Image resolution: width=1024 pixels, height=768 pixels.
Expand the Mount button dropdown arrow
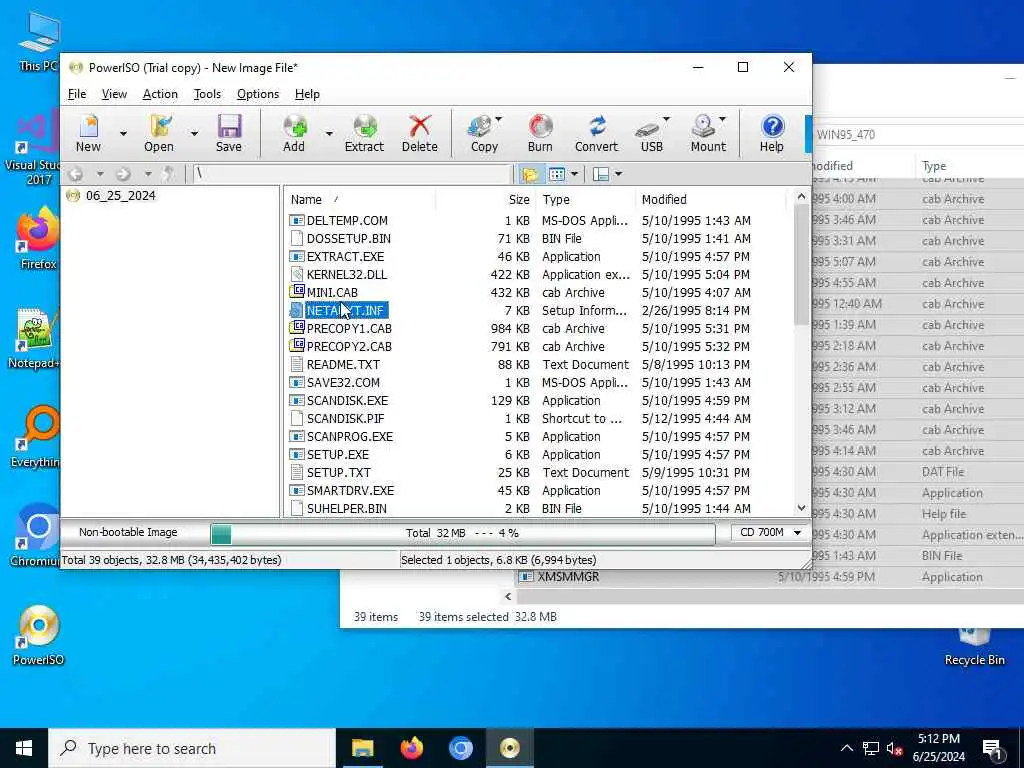point(722,120)
